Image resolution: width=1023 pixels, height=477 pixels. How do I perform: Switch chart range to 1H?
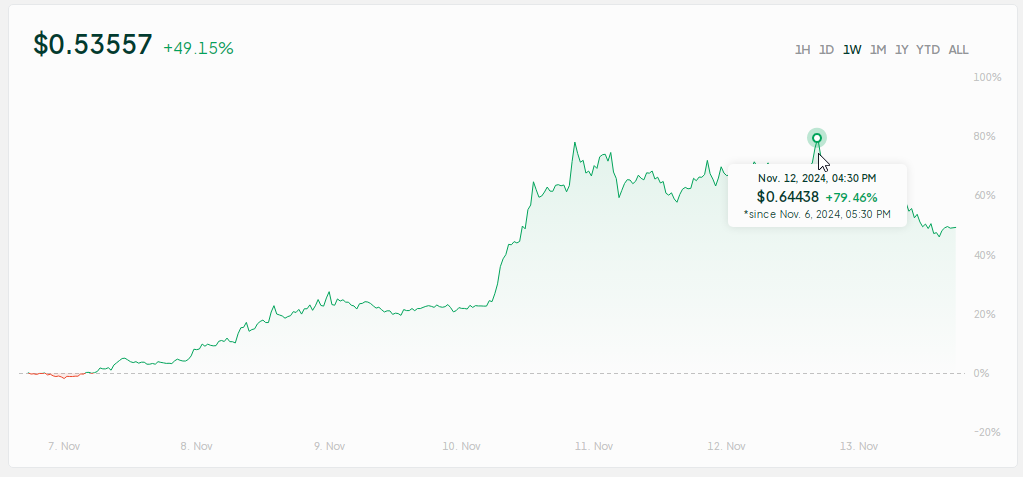(x=802, y=50)
